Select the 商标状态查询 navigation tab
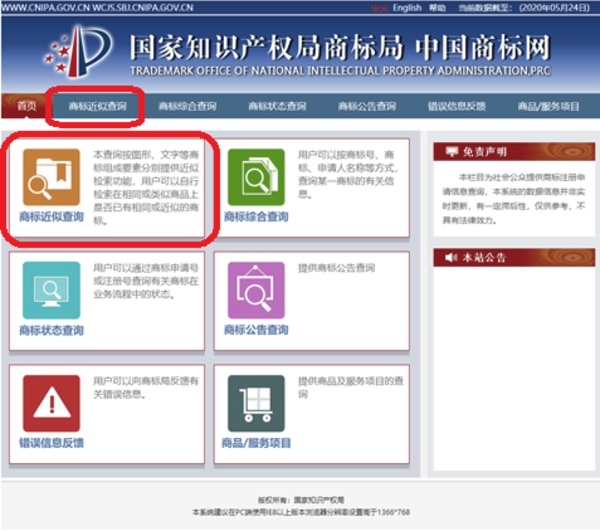 (277, 106)
